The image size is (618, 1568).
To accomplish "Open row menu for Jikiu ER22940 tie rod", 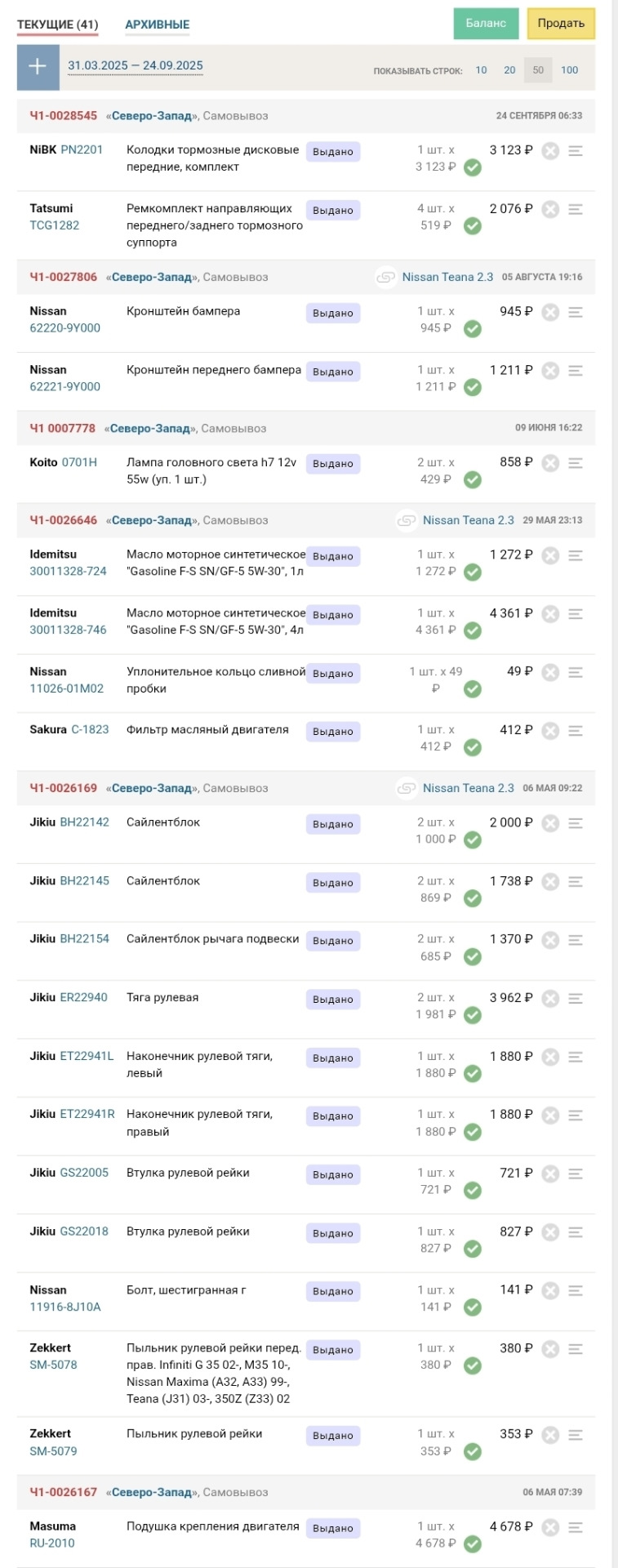I will (576, 999).
